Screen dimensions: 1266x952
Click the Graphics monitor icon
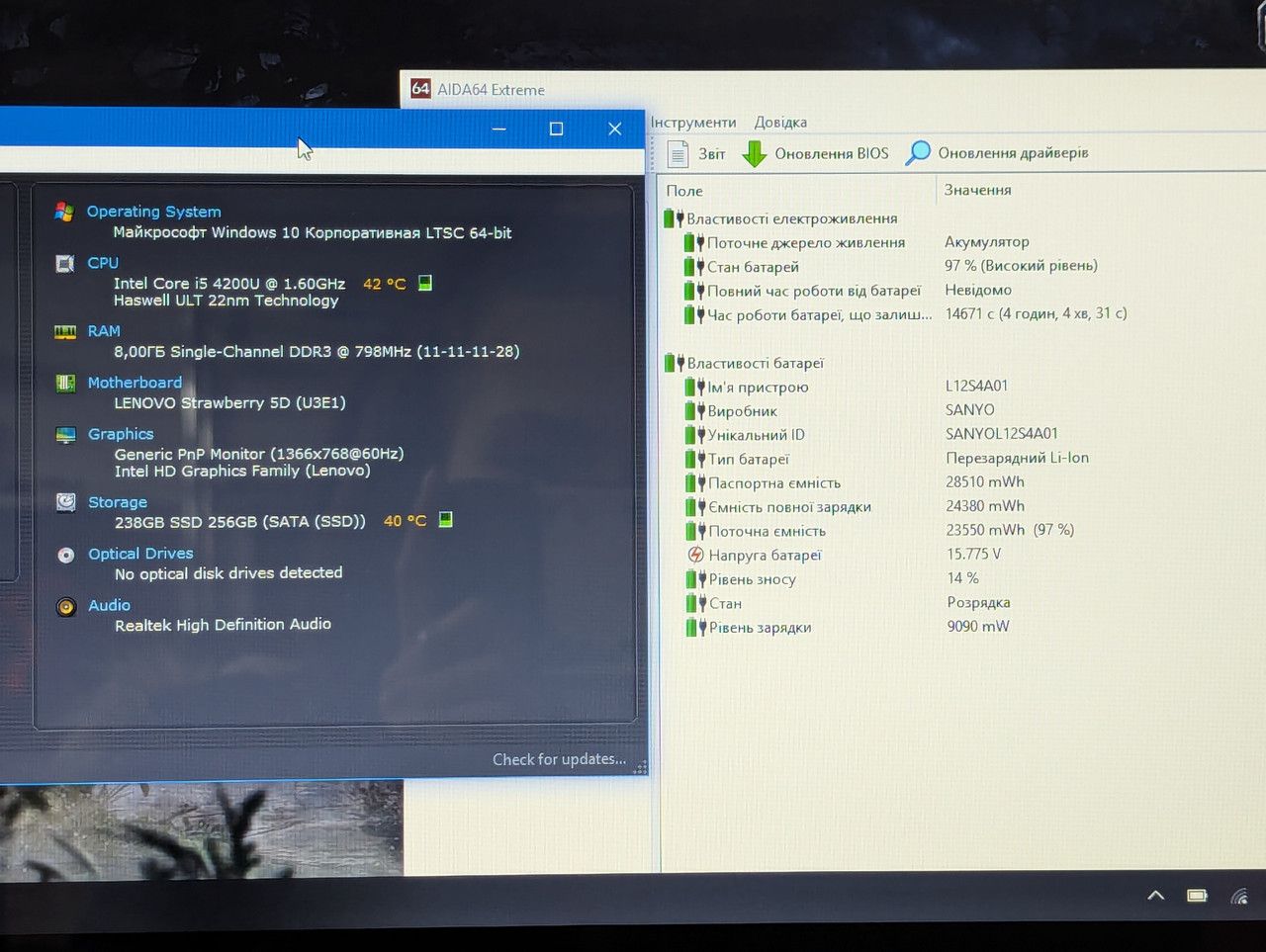click(66, 435)
